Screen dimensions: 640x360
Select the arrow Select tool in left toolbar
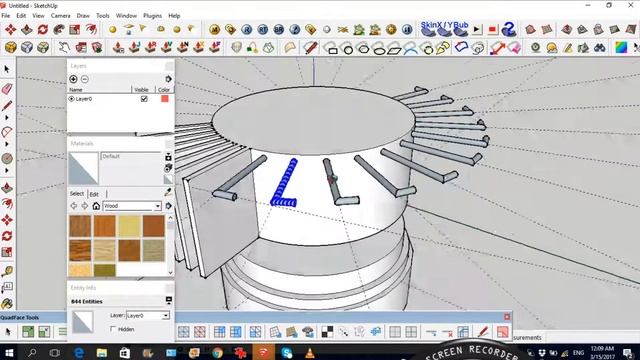(7, 69)
